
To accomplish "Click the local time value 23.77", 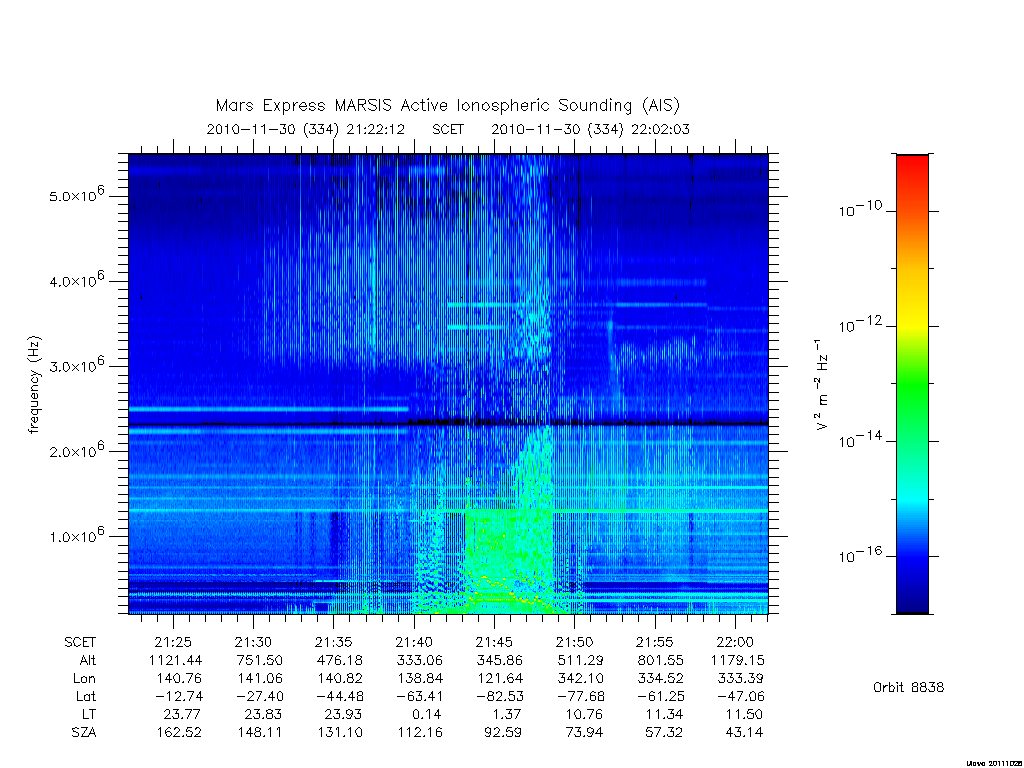I will 183,714.
